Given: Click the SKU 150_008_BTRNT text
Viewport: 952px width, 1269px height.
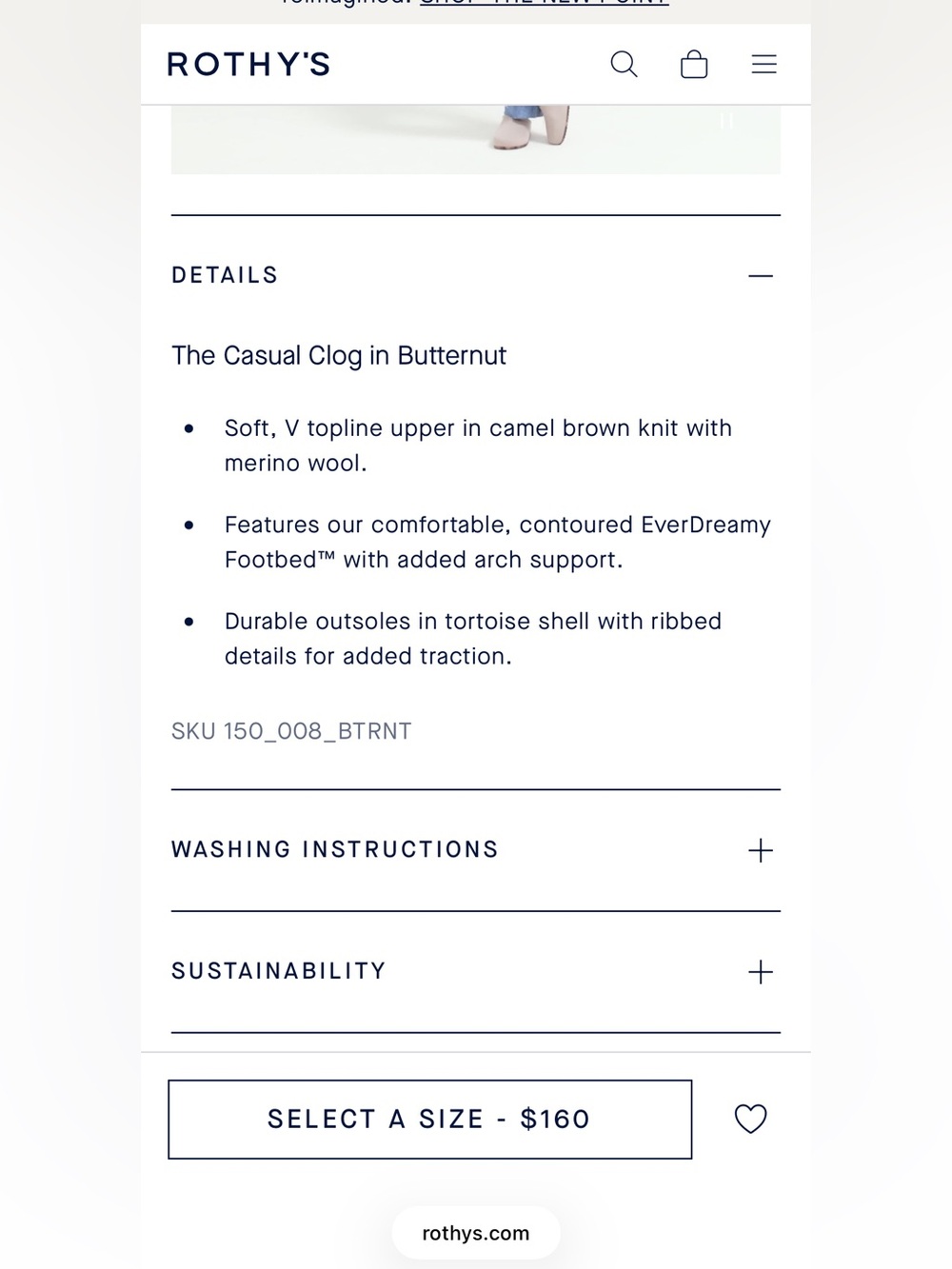Looking at the screenshot, I should tap(291, 731).
